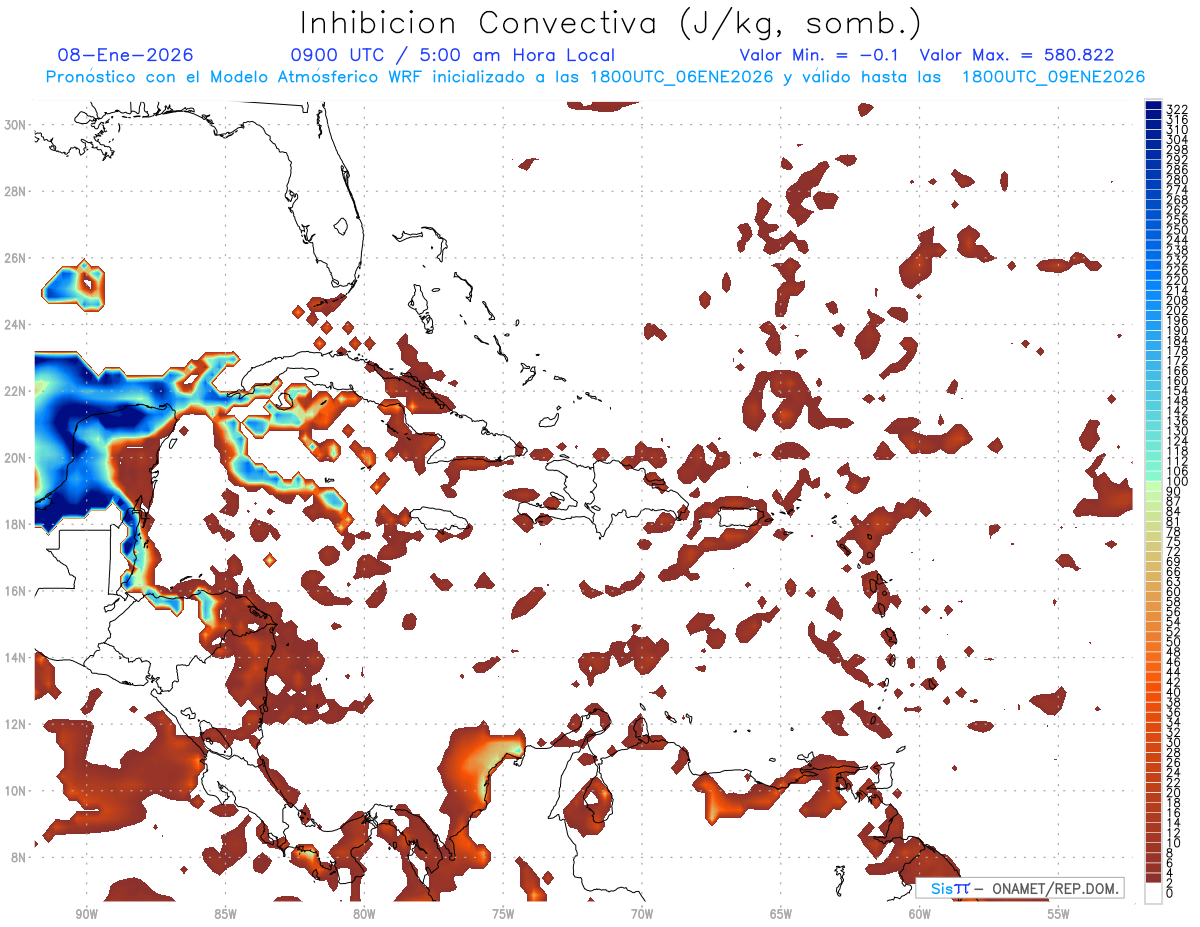Click the '22N' latitude label
The height and width of the screenshot is (927, 1200).
tap(13, 391)
